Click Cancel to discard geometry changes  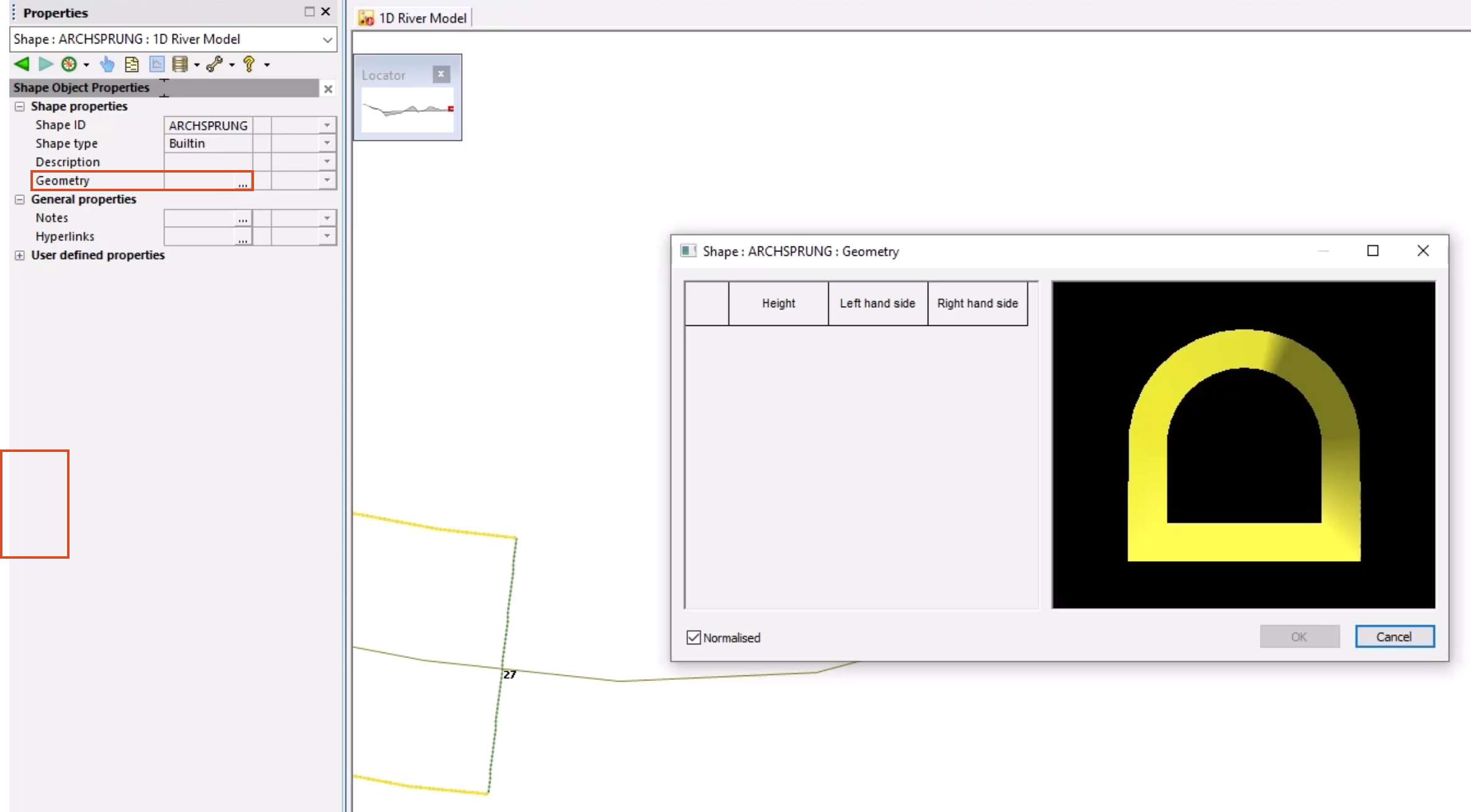1393,637
